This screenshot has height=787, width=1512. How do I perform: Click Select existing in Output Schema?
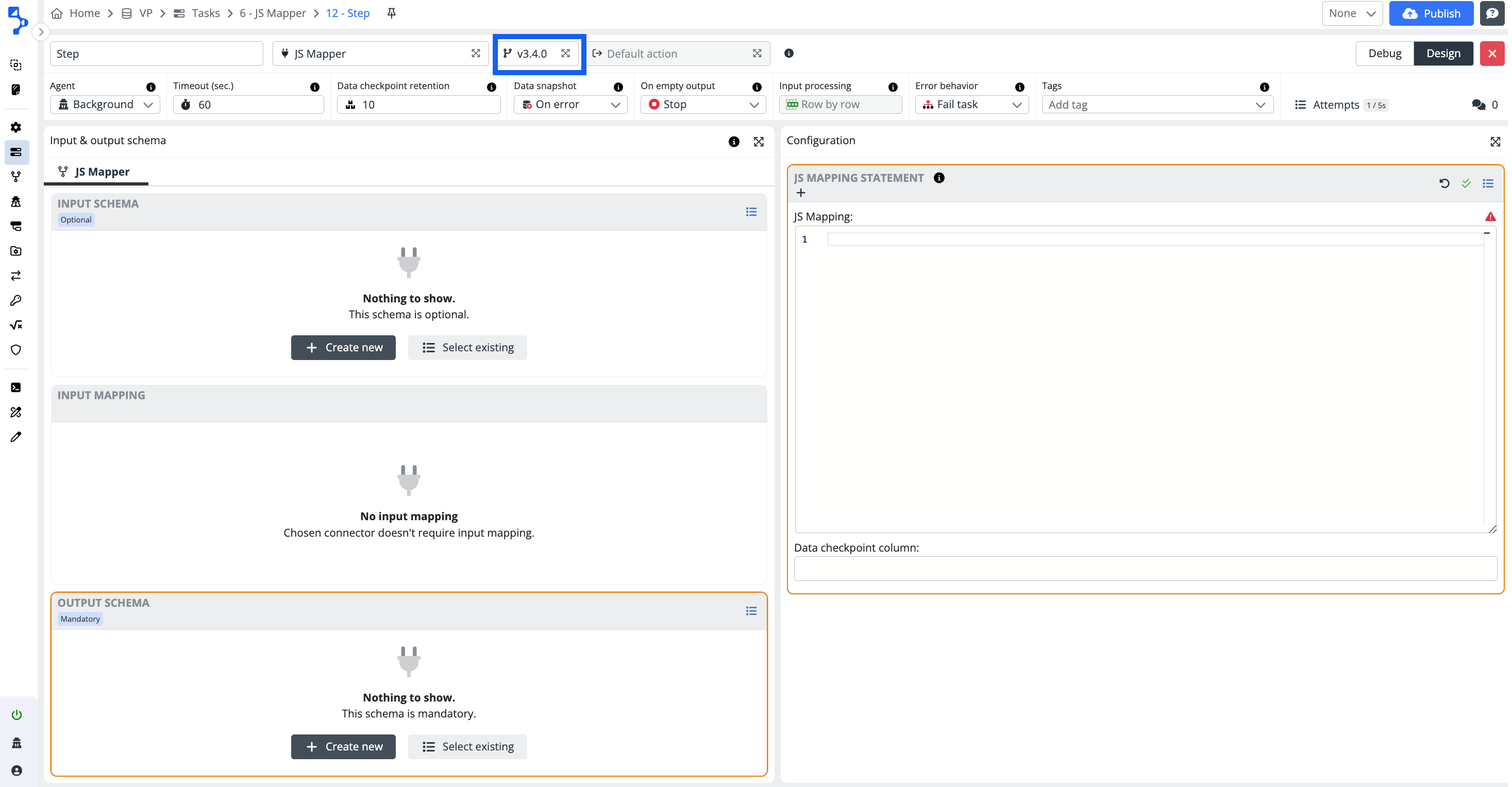[x=467, y=746]
